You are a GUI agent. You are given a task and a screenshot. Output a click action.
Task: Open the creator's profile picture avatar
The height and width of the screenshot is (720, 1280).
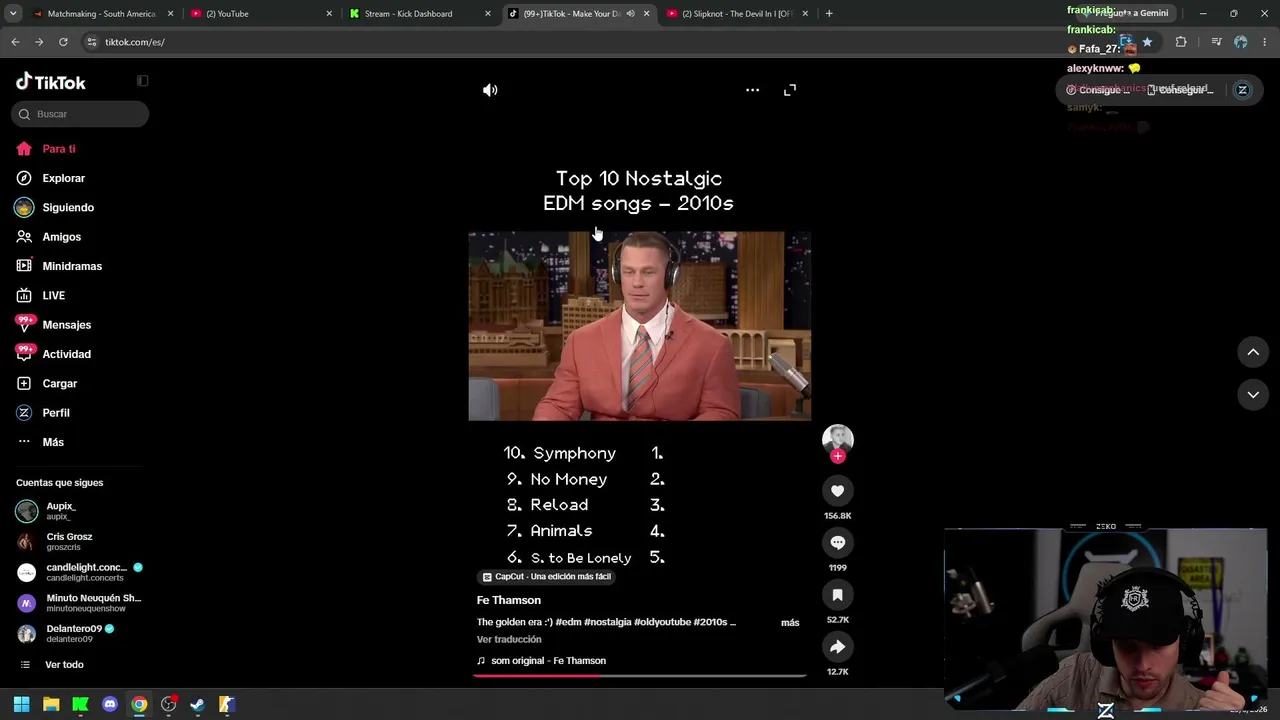(838, 439)
